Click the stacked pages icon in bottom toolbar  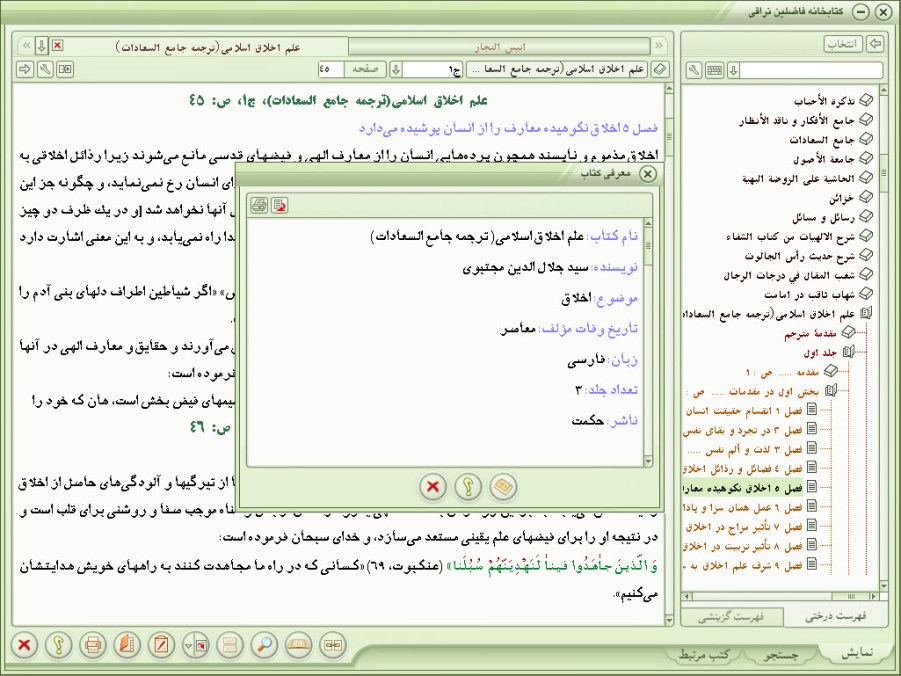coord(230,644)
